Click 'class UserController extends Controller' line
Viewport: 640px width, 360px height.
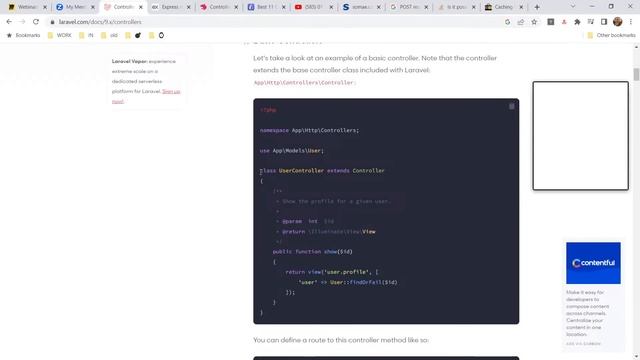click(322, 171)
